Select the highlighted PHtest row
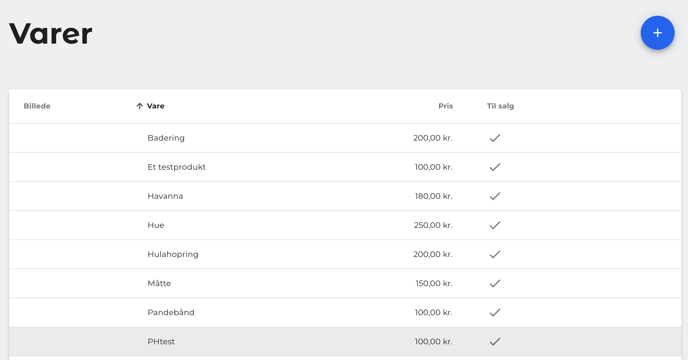 coord(345,342)
